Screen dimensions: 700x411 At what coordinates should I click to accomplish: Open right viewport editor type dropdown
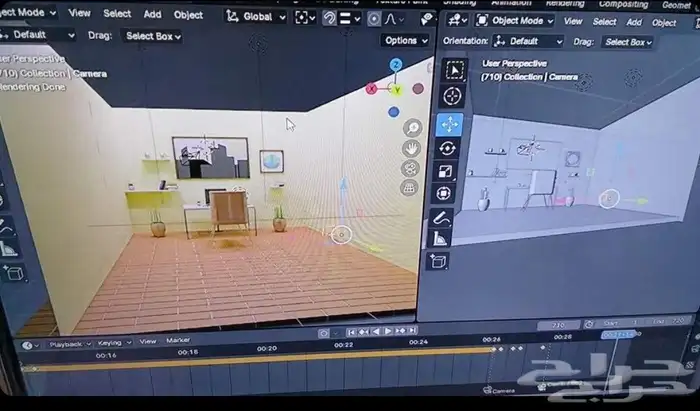[x=457, y=20]
